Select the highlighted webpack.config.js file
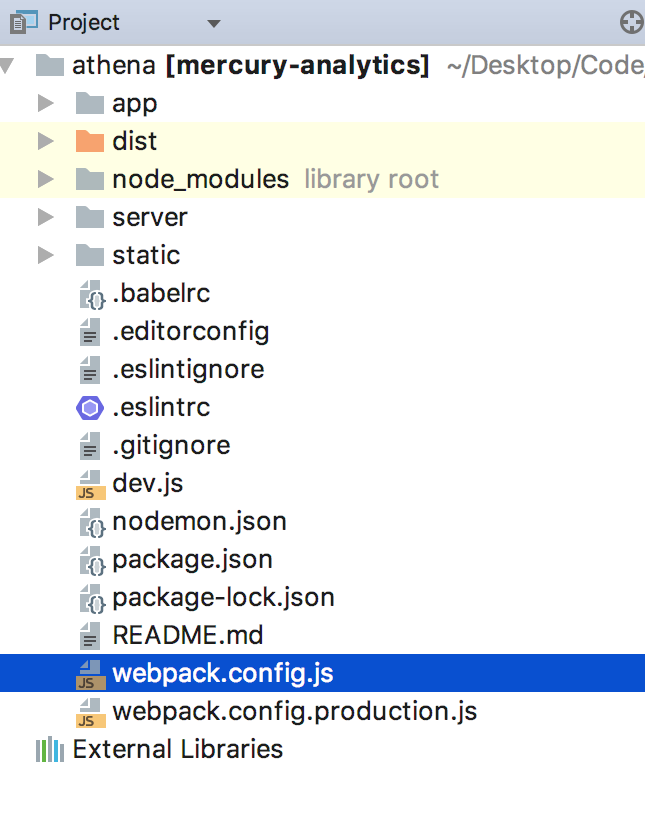This screenshot has width=645, height=831. tap(322, 673)
